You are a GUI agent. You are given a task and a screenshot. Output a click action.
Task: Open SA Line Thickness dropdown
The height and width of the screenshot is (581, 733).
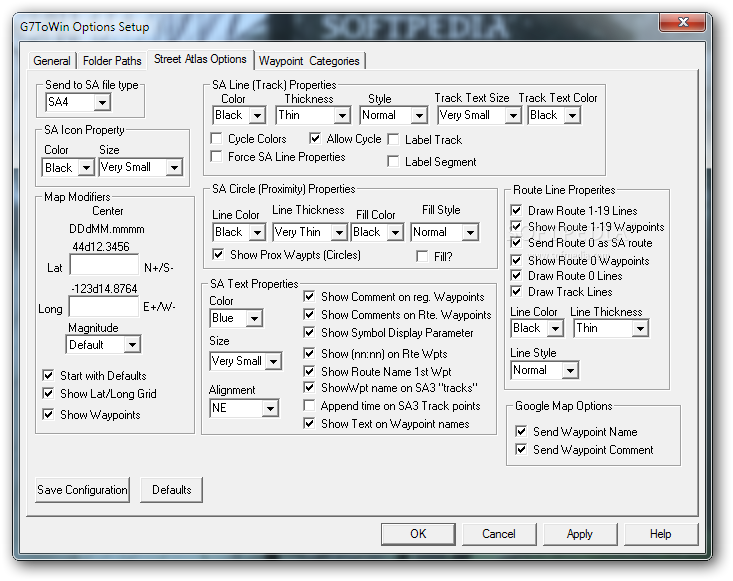(313, 115)
